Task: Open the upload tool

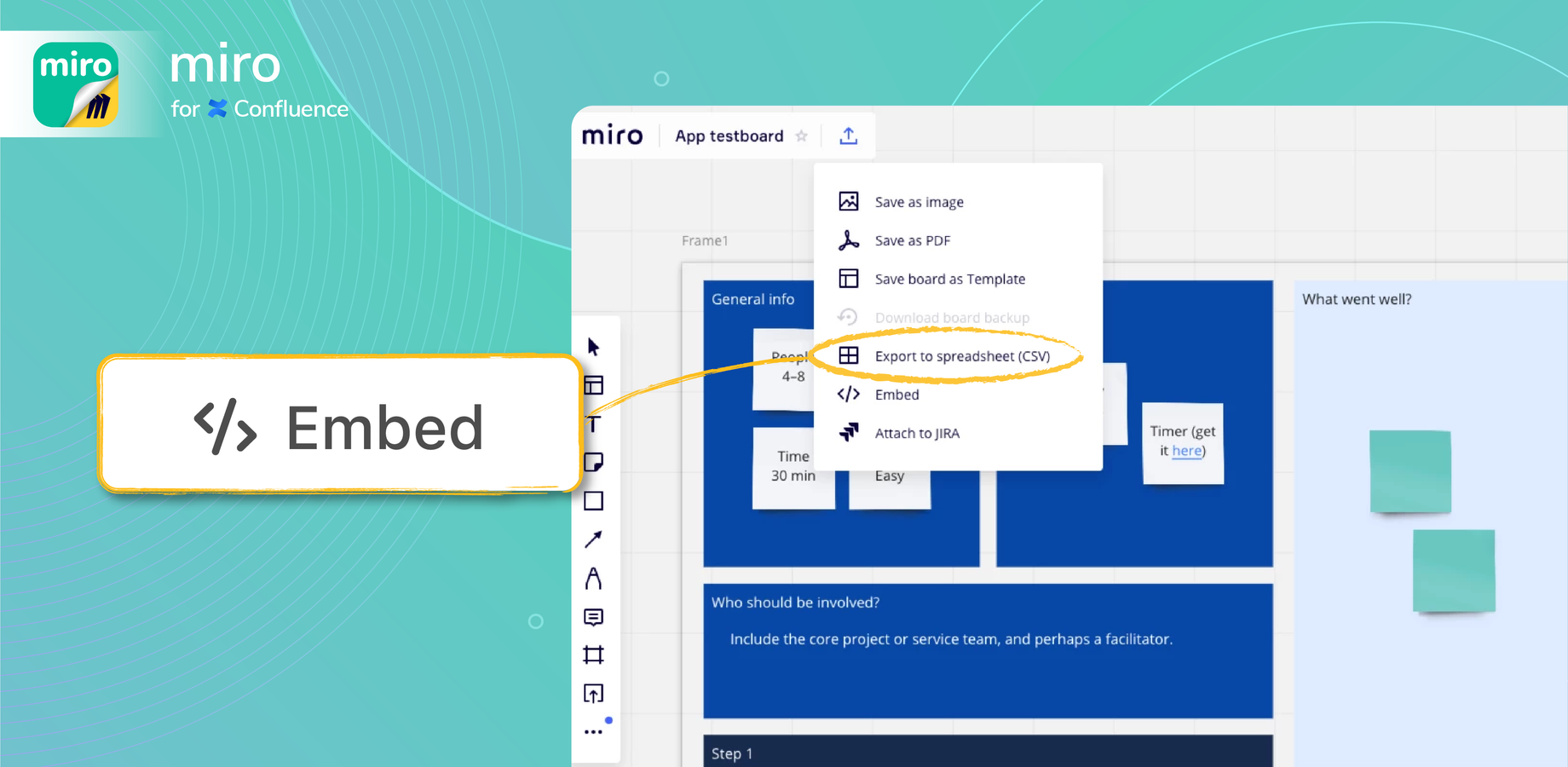Action: (x=594, y=694)
